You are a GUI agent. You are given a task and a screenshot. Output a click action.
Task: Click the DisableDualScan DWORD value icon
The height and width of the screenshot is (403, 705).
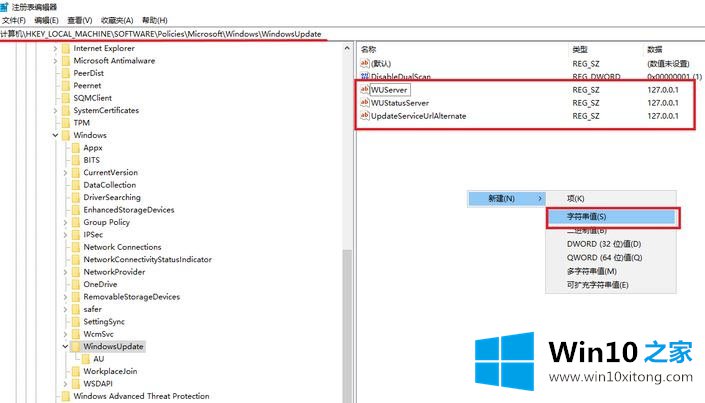[364, 76]
